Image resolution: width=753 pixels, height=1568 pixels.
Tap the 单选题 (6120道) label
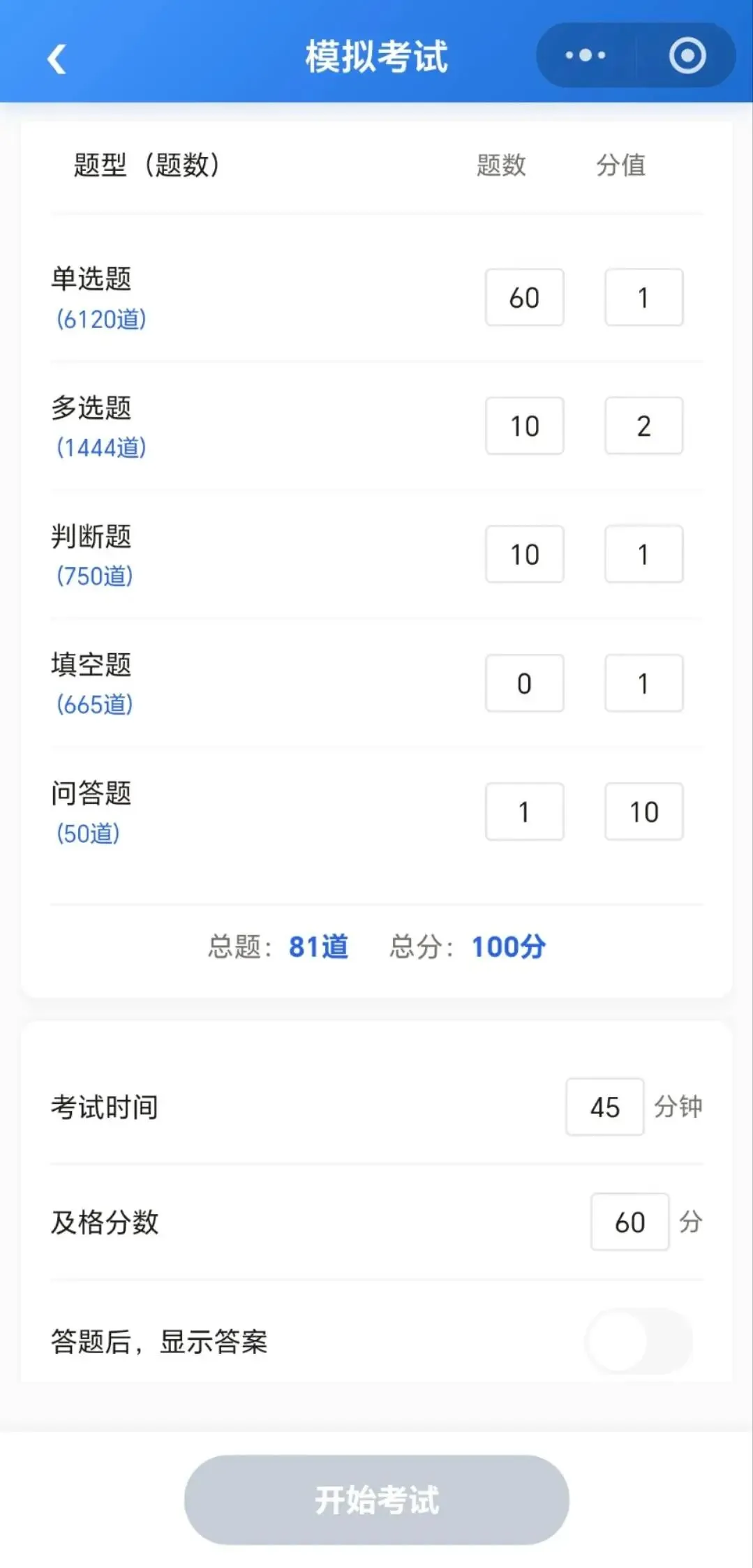tap(98, 298)
